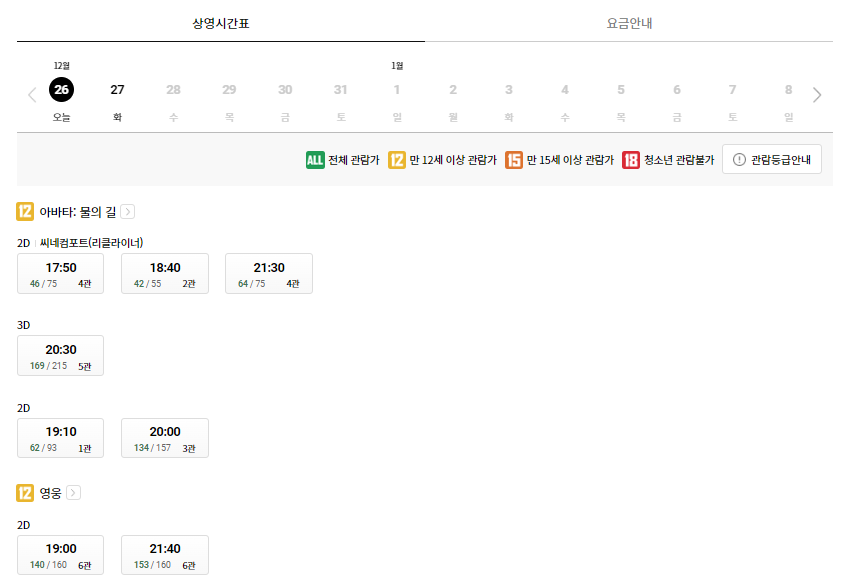Book the 17:50 씨네컴포트 showtime

point(60,272)
